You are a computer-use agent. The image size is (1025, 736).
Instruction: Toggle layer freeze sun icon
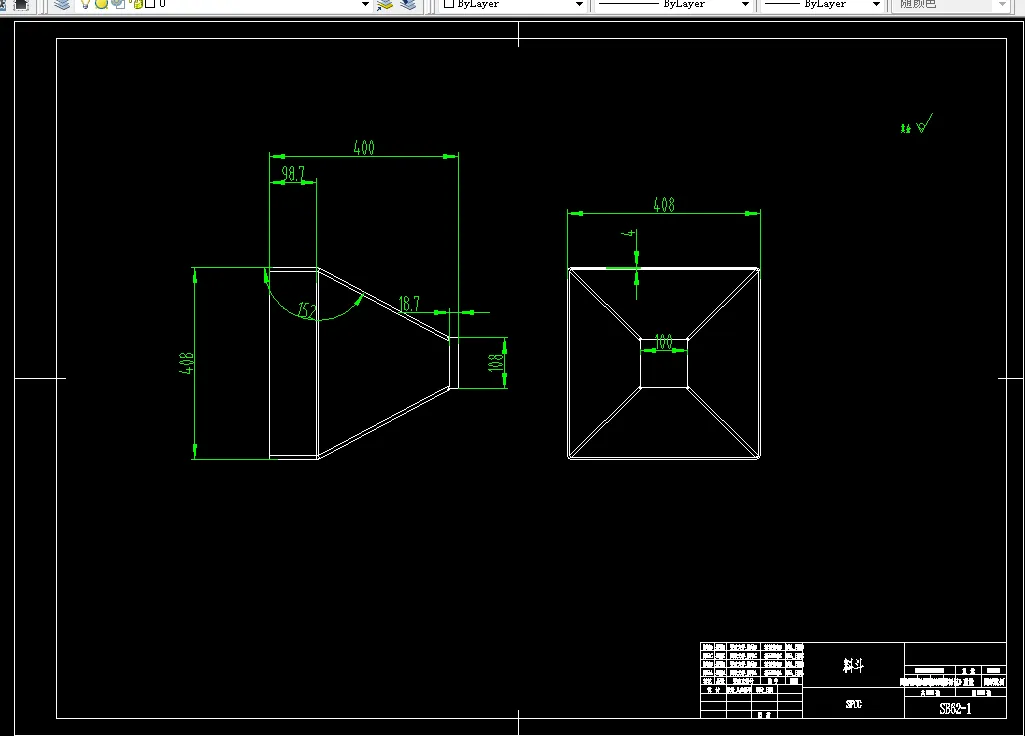coord(101,5)
